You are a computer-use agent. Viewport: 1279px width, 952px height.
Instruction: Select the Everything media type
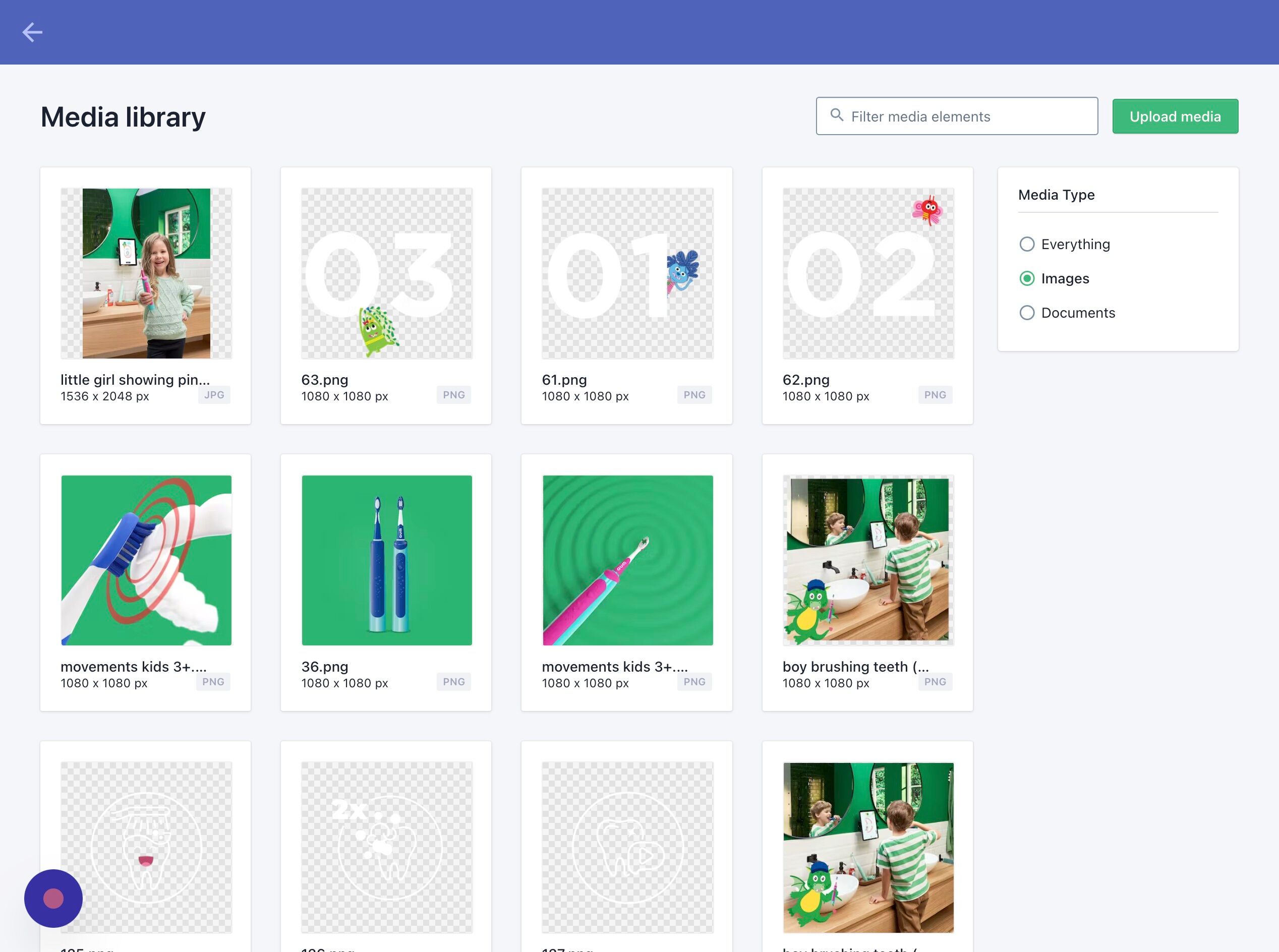1026,245
